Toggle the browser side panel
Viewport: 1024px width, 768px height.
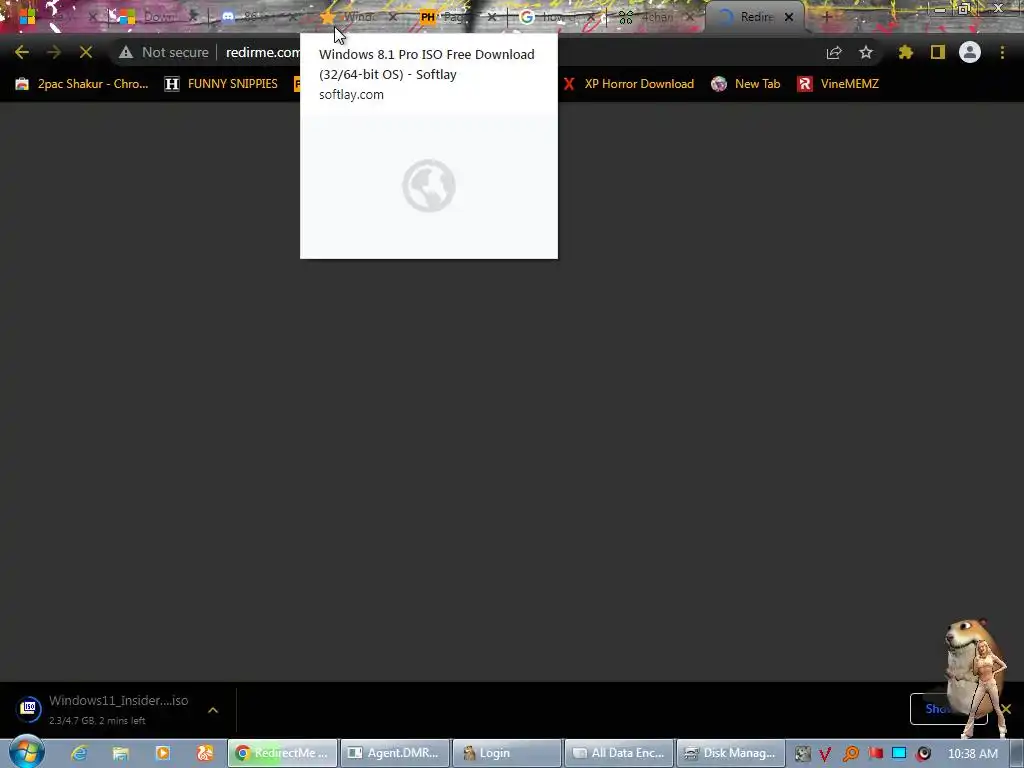(x=938, y=52)
